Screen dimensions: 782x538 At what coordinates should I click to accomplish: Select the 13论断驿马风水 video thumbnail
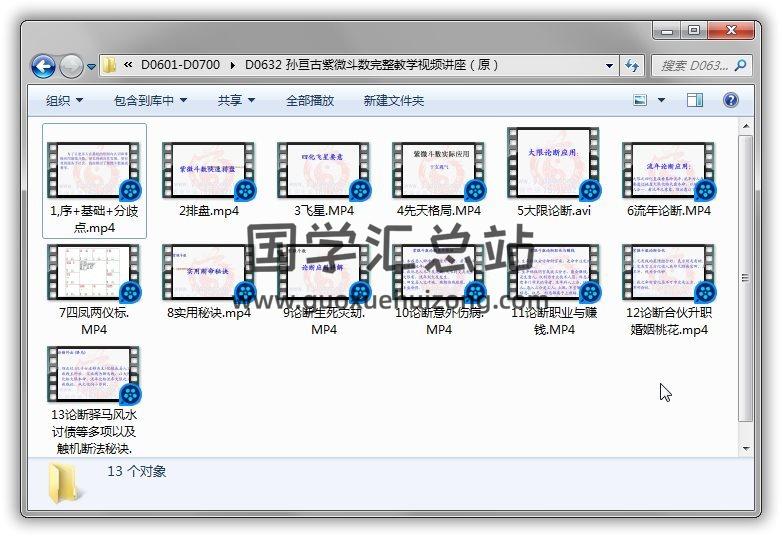[94, 374]
